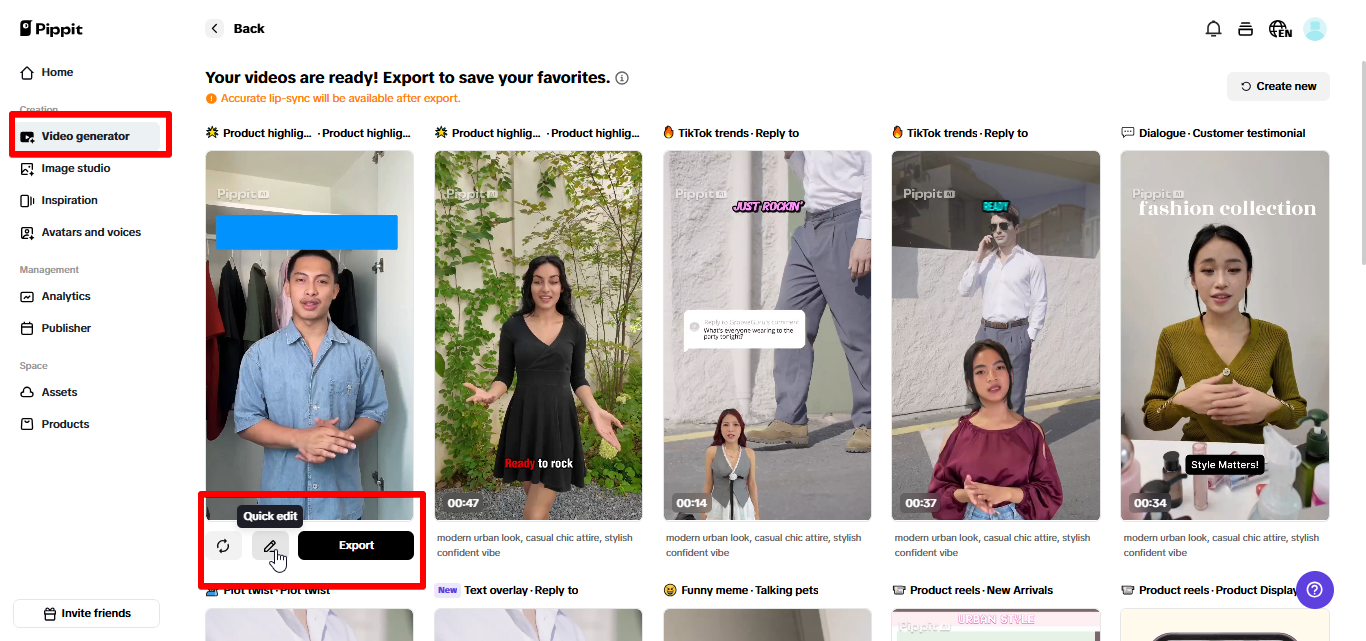Image resolution: width=1366 pixels, height=641 pixels.
Task: Open the notifications bell
Action: pyautogui.click(x=1213, y=29)
